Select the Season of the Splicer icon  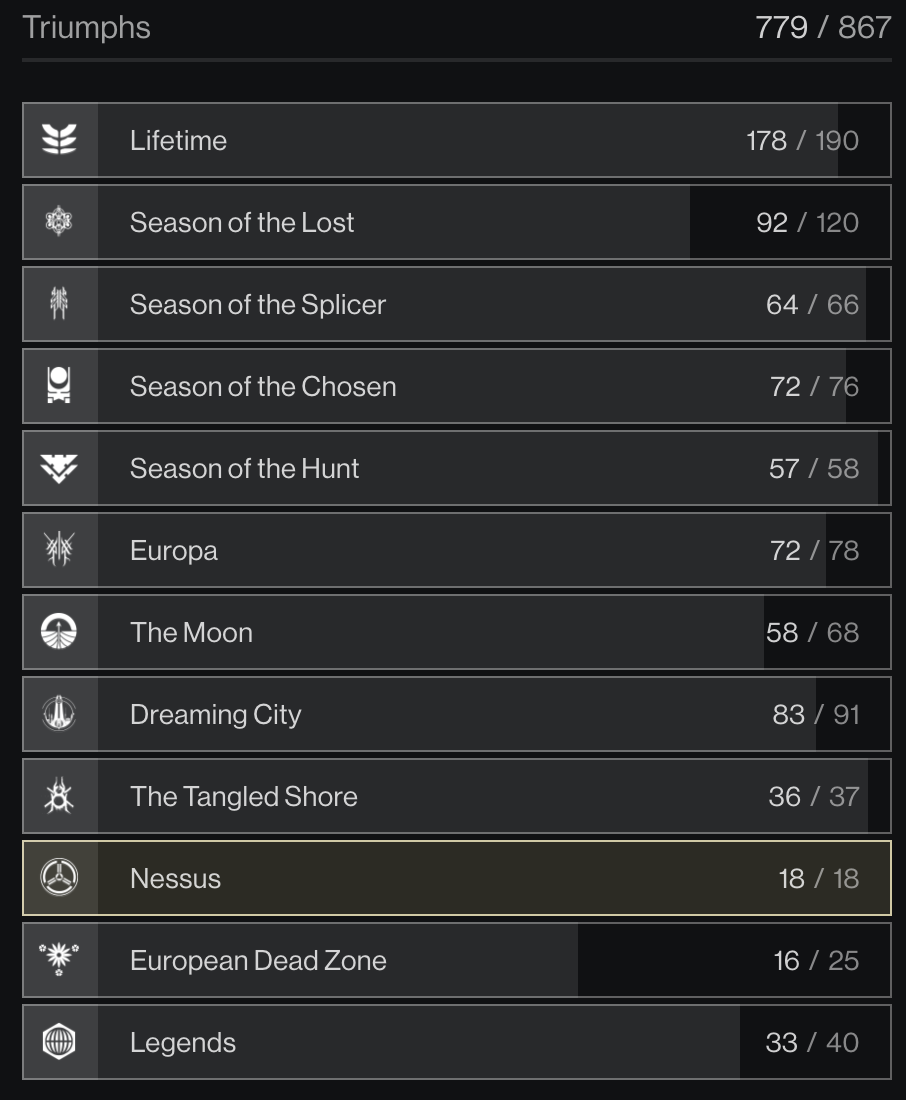[59, 304]
